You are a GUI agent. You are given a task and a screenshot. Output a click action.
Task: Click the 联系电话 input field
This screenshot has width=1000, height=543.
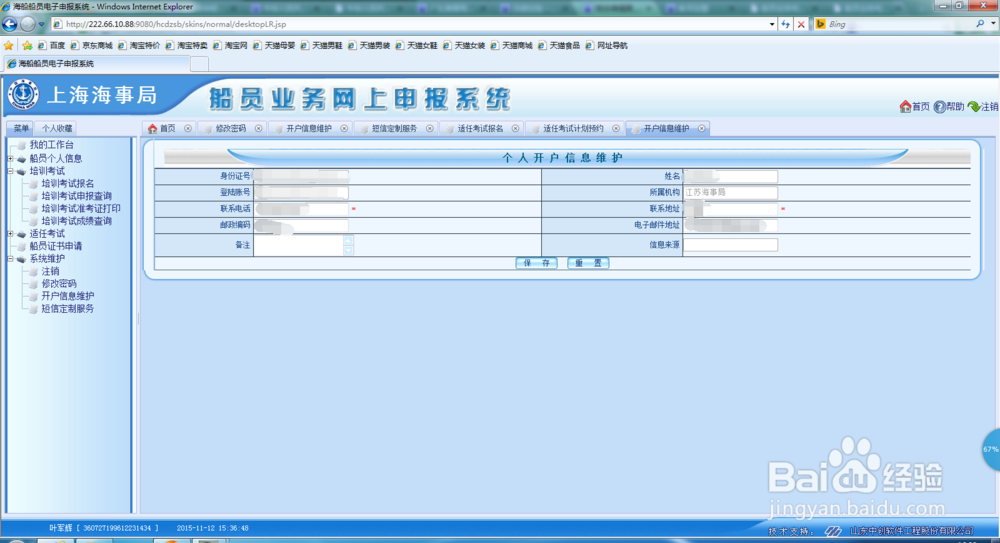(x=302, y=209)
